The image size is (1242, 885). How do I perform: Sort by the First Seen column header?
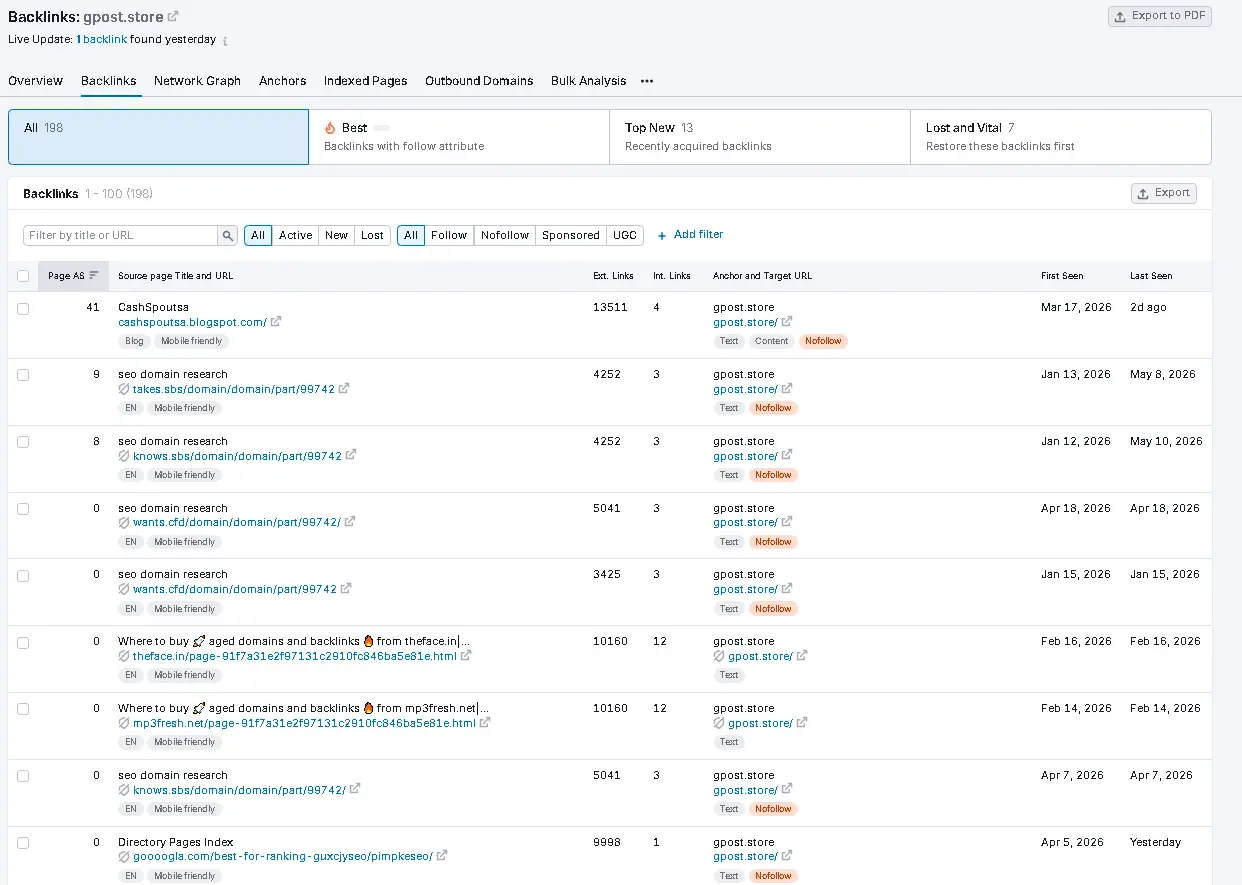pyautogui.click(x=1062, y=276)
